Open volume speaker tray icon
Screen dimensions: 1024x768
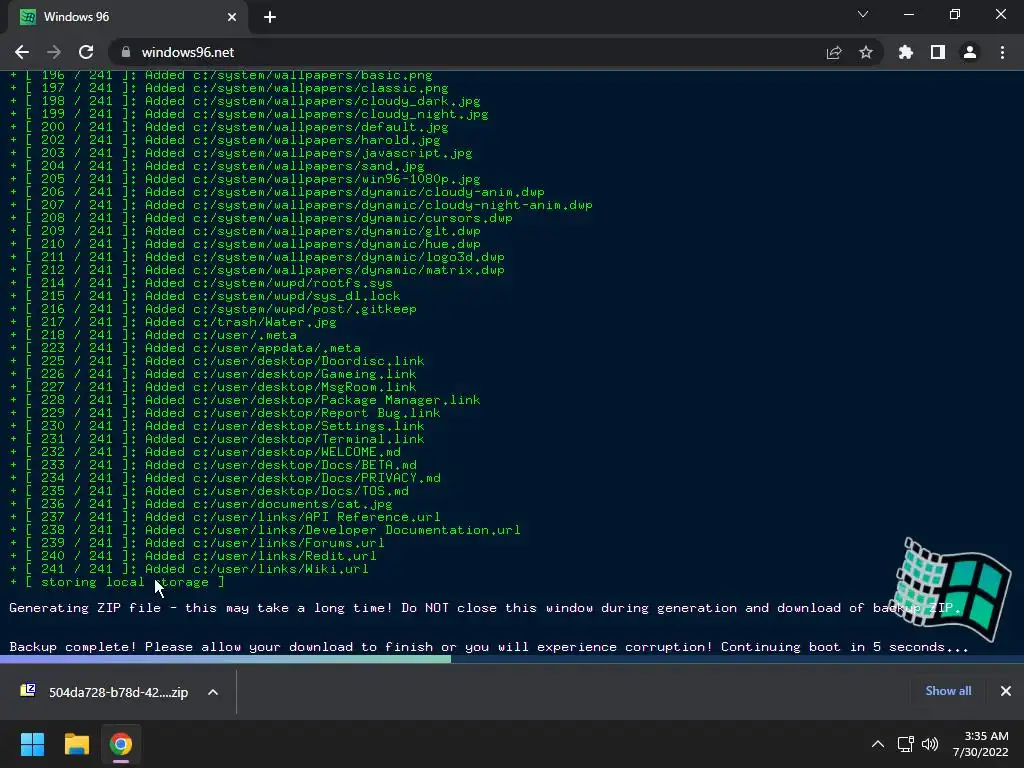(x=930, y=744)
